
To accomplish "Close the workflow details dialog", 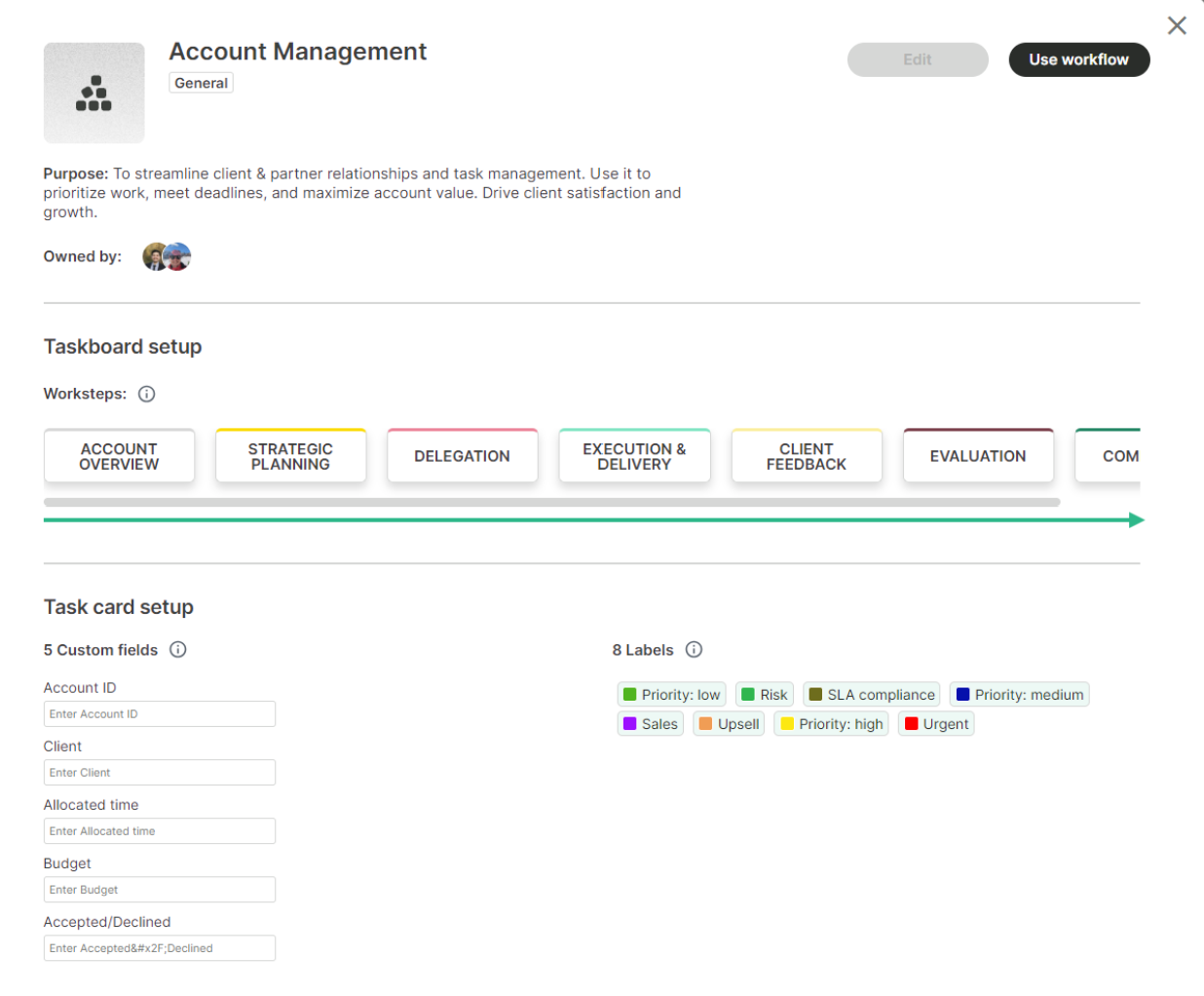I will [x=1177, y=25].
